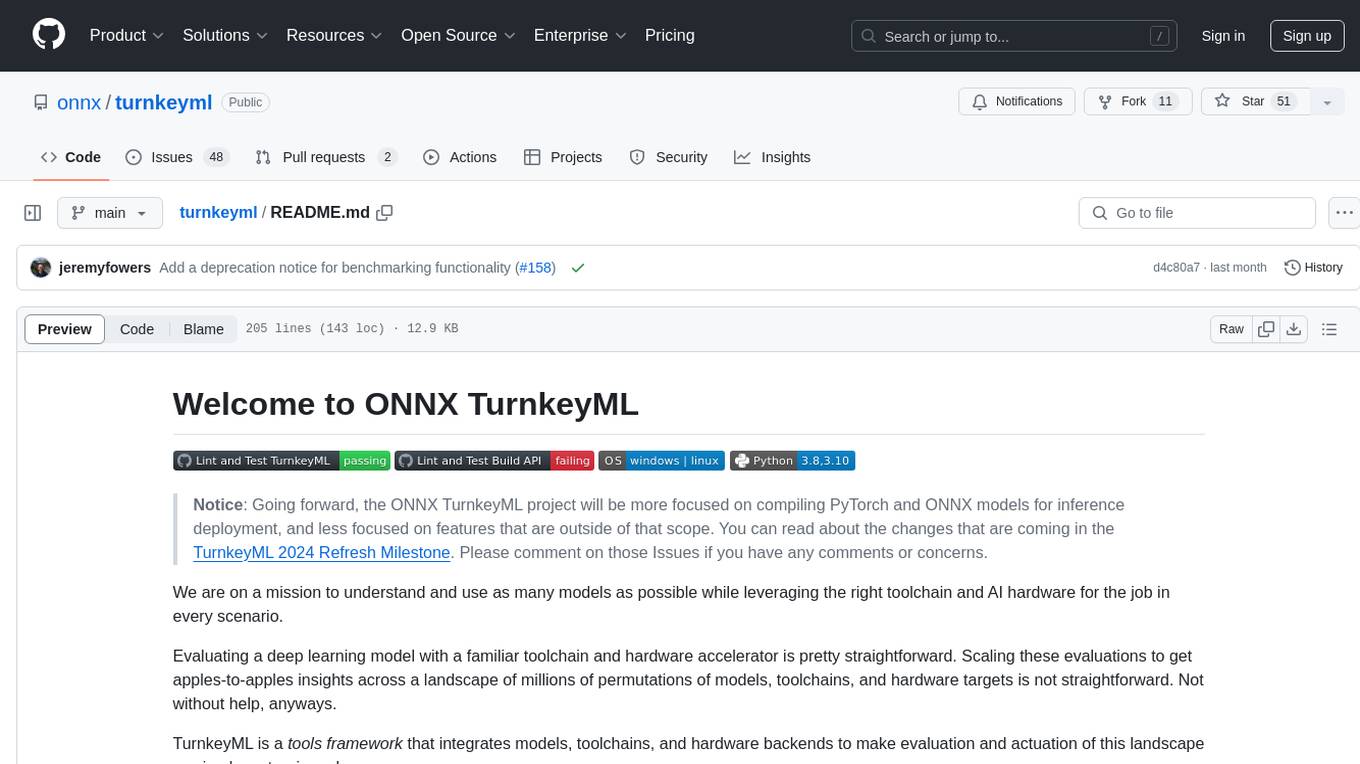The width and height of the screenshot is (1360, 764).
Task: Click the Lint and Test TurnkeyML passing badge
Action: point(281,460)
